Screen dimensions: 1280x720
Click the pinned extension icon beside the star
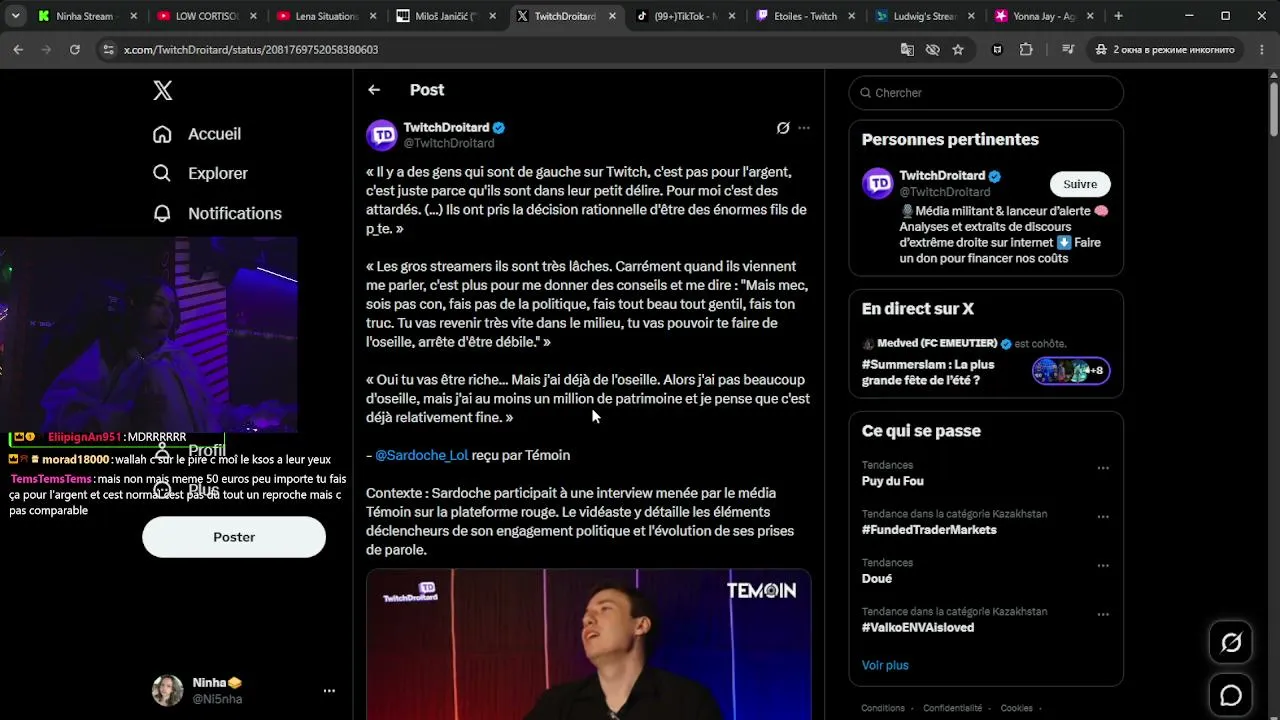point(997,49)
